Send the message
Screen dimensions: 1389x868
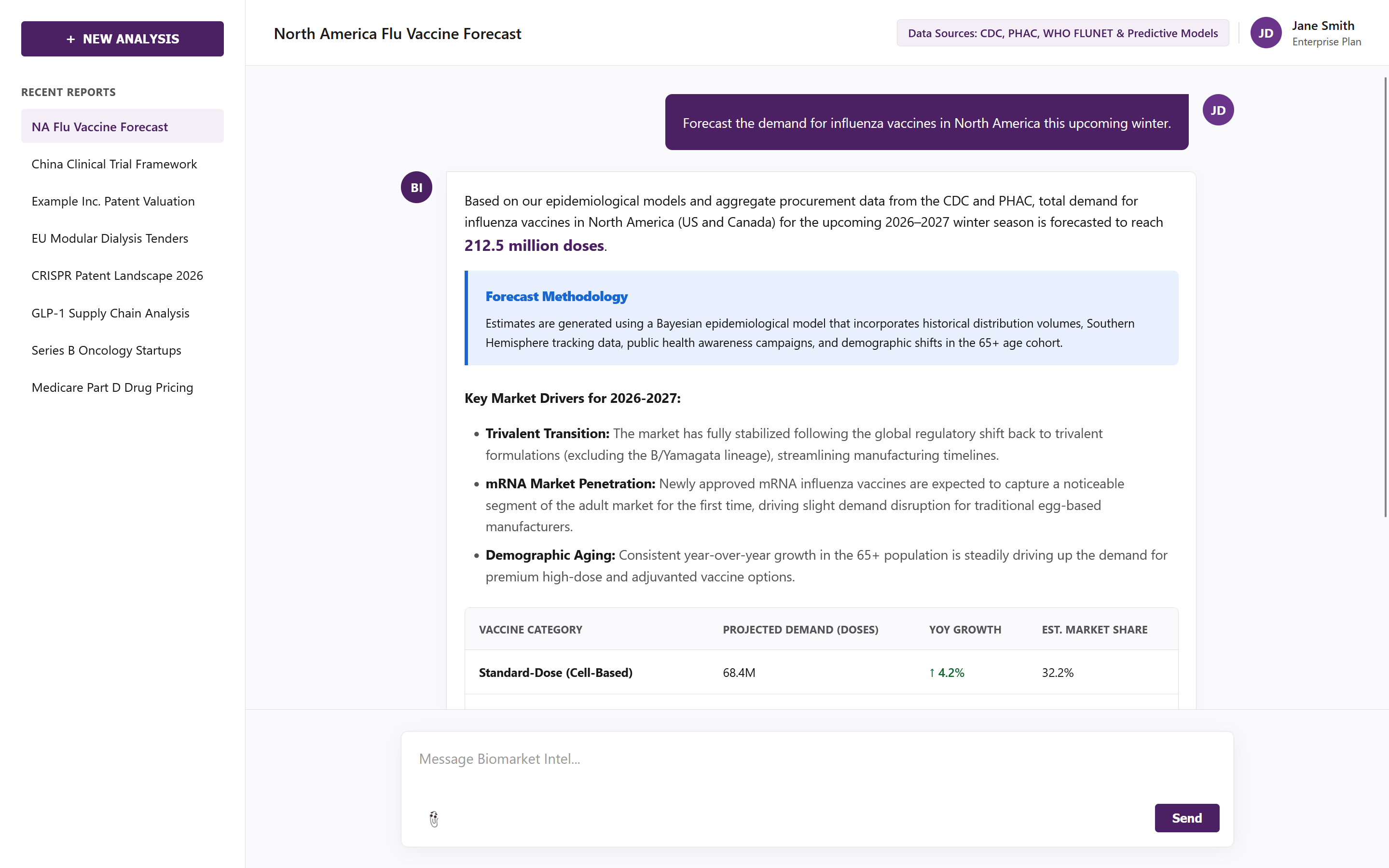[x=1186, y=817]
